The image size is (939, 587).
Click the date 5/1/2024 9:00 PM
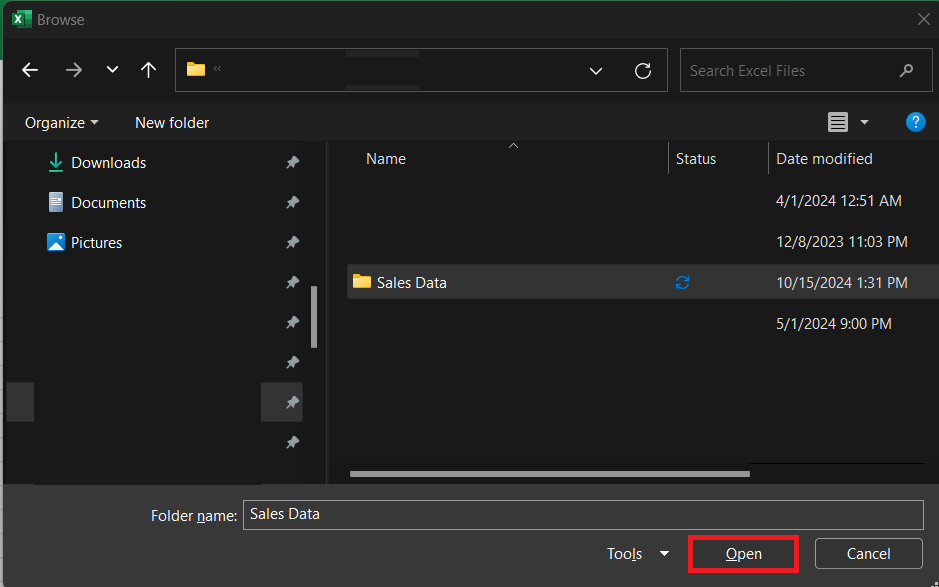point(834,324)
